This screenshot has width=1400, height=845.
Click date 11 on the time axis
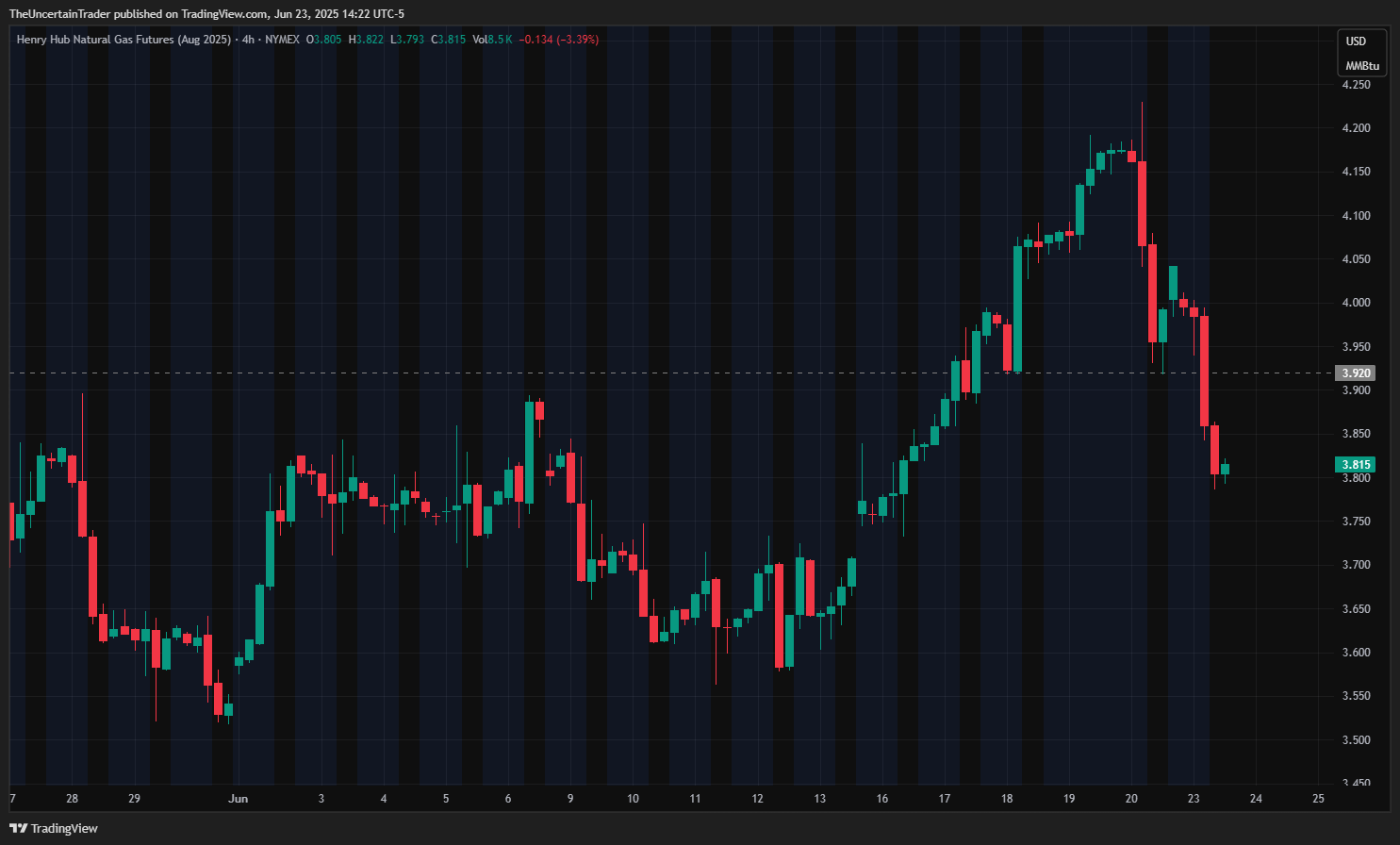(695, 799)
